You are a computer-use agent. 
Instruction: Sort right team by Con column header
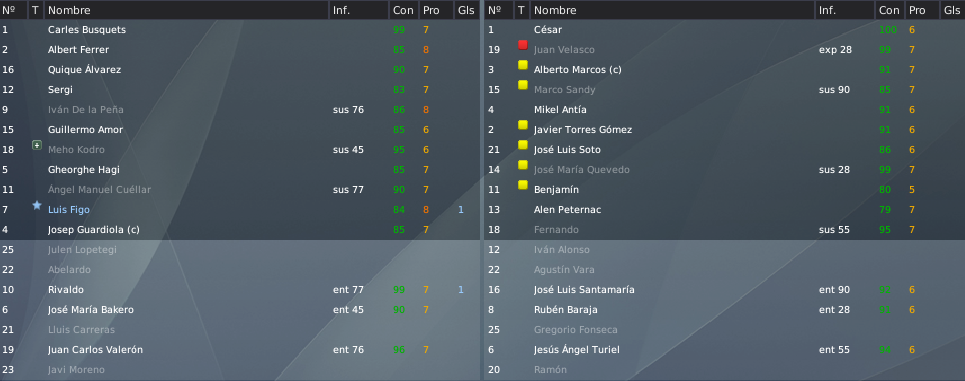pos(889,10)
